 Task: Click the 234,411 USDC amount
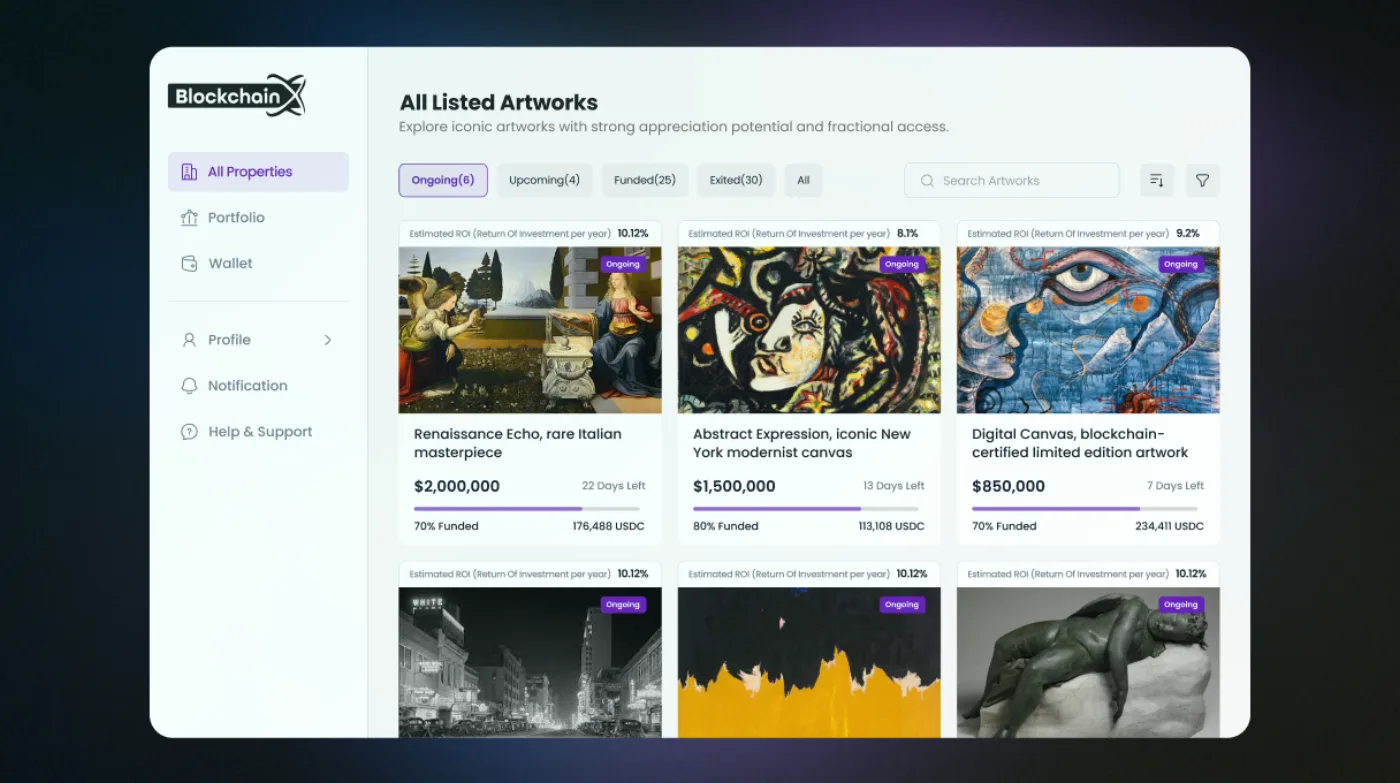point(1170,526)
